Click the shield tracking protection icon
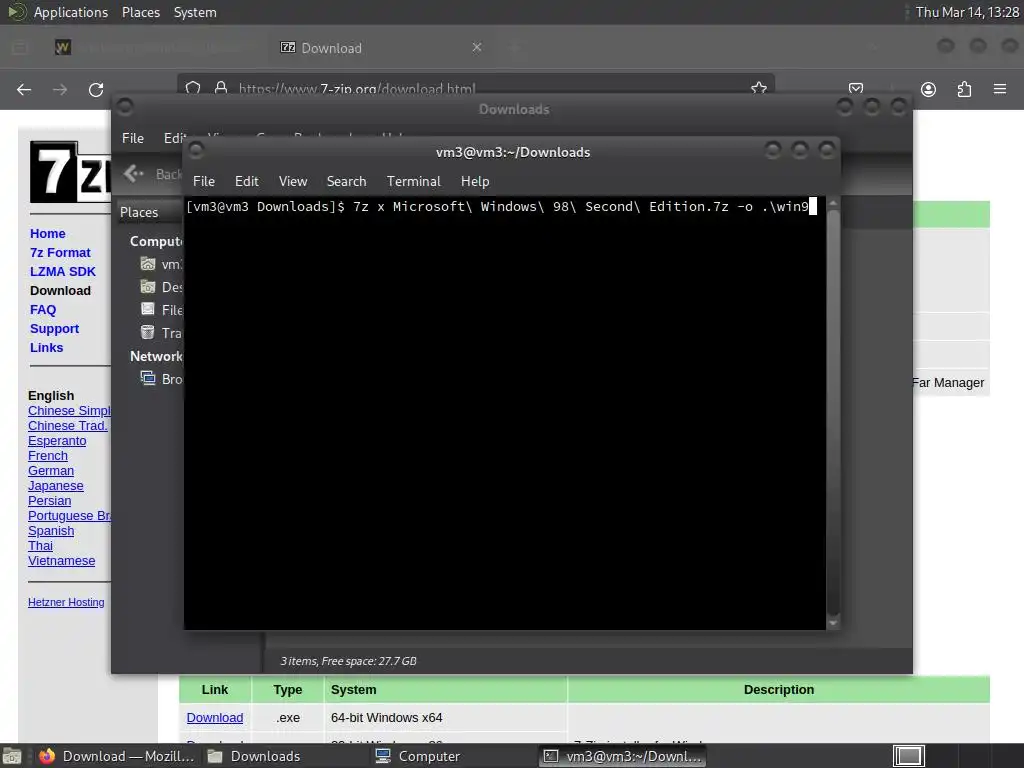1024x768 pixels. 193,88
